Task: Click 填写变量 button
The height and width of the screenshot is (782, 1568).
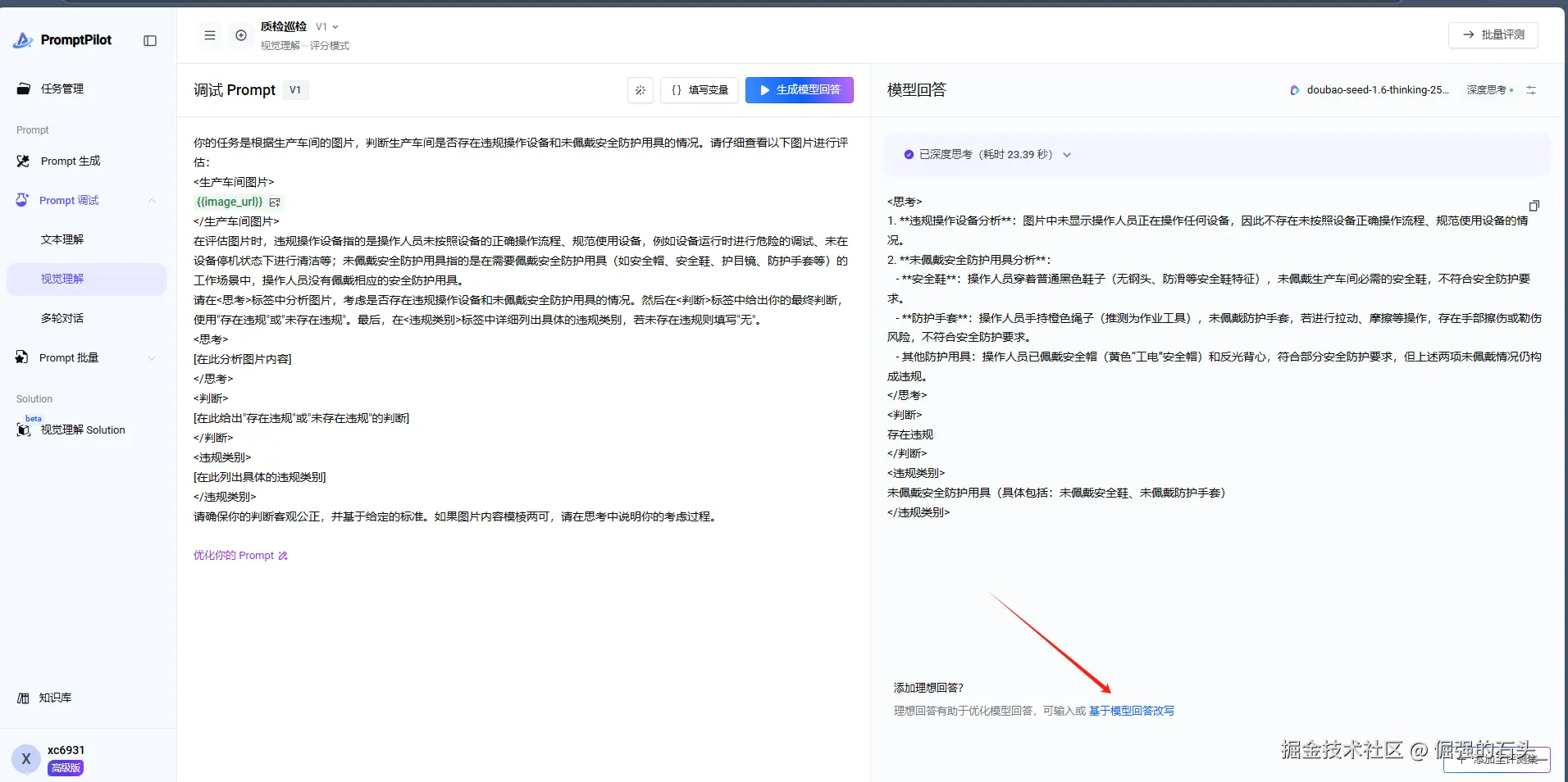Action: coord(700,90)
